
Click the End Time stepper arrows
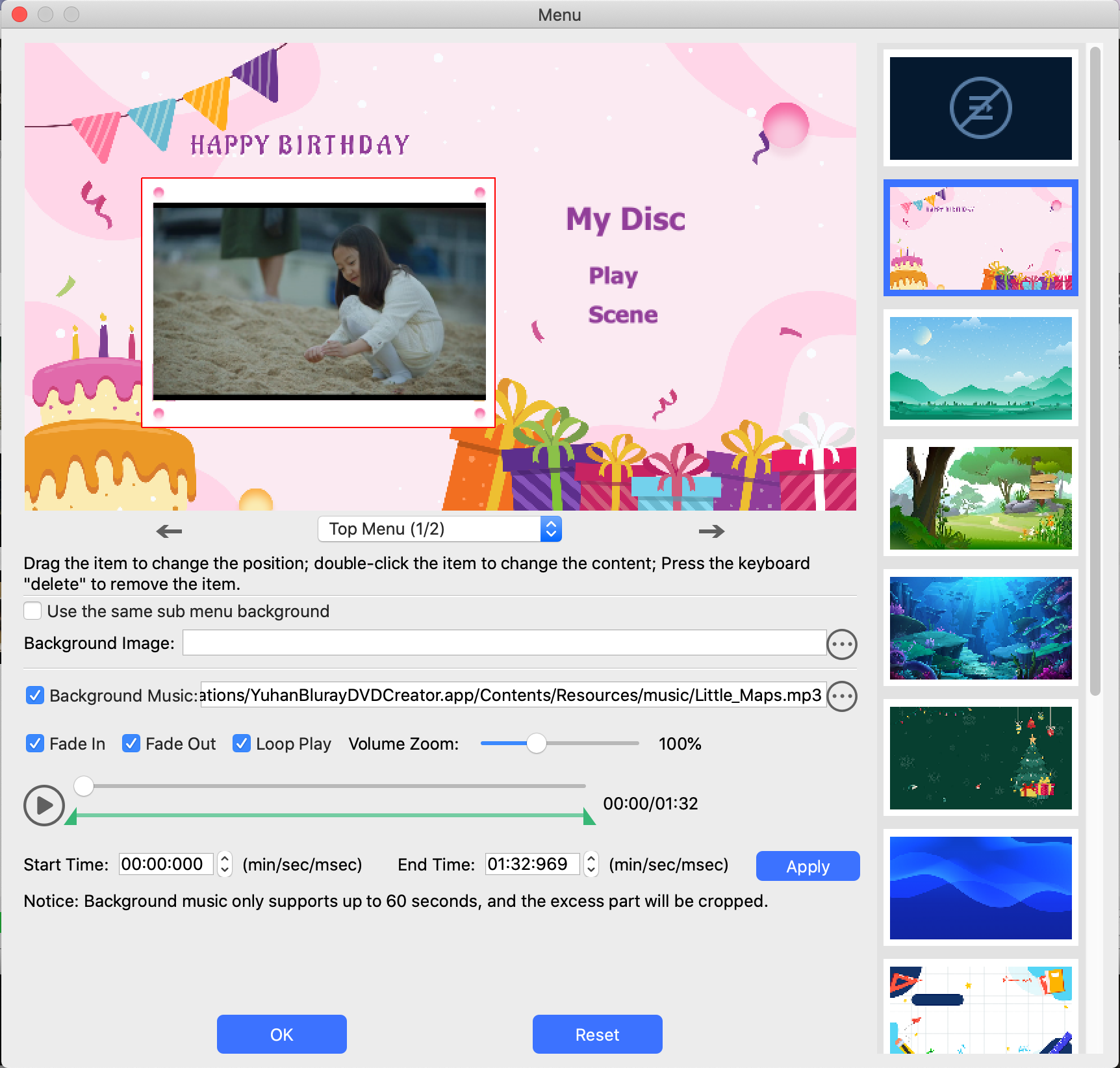(x=591, y=865)
